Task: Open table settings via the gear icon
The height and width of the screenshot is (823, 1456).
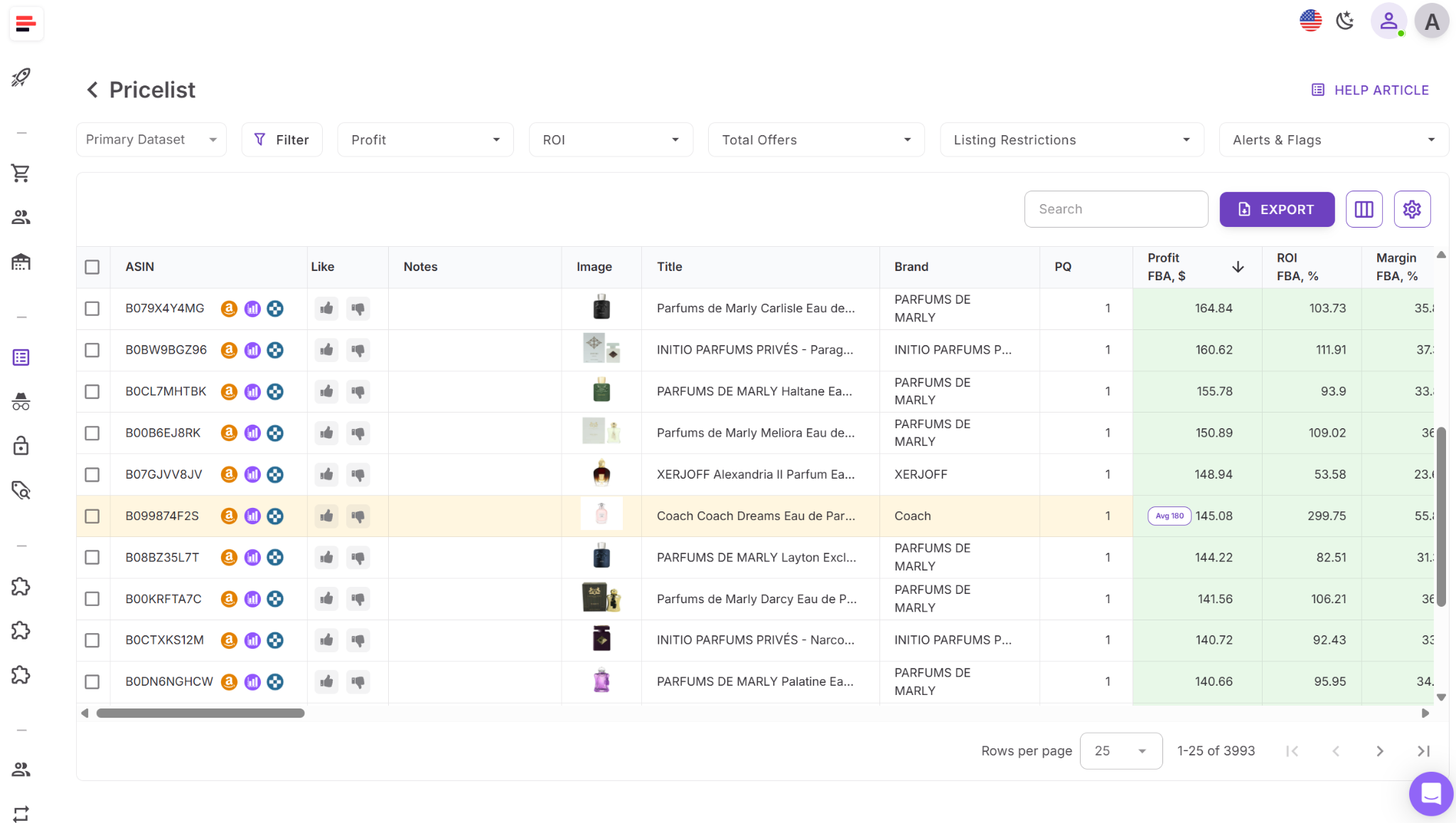Action: 1411,209
